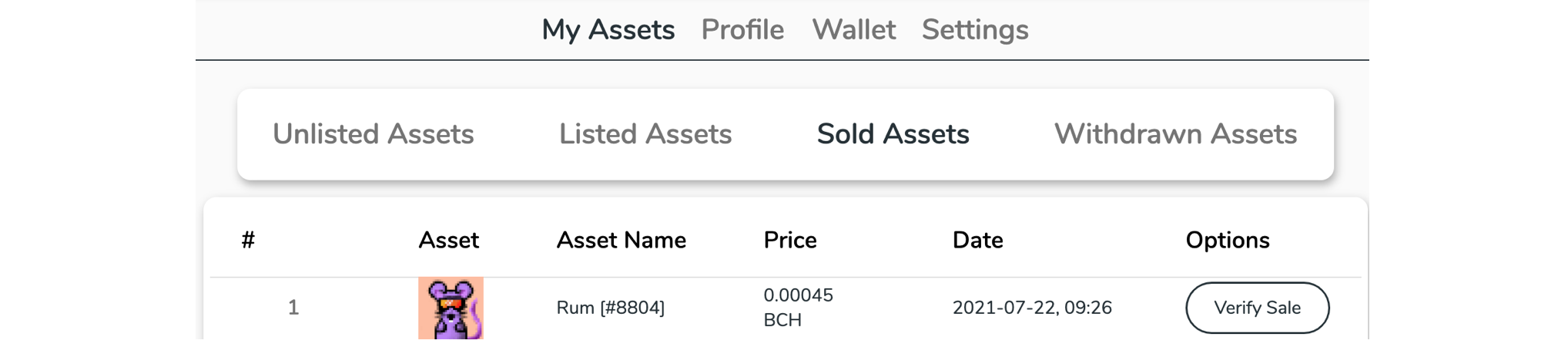This screenshot has width=1568, height=347.
Task: Switch to the Wallet tab
Action: 853,30
